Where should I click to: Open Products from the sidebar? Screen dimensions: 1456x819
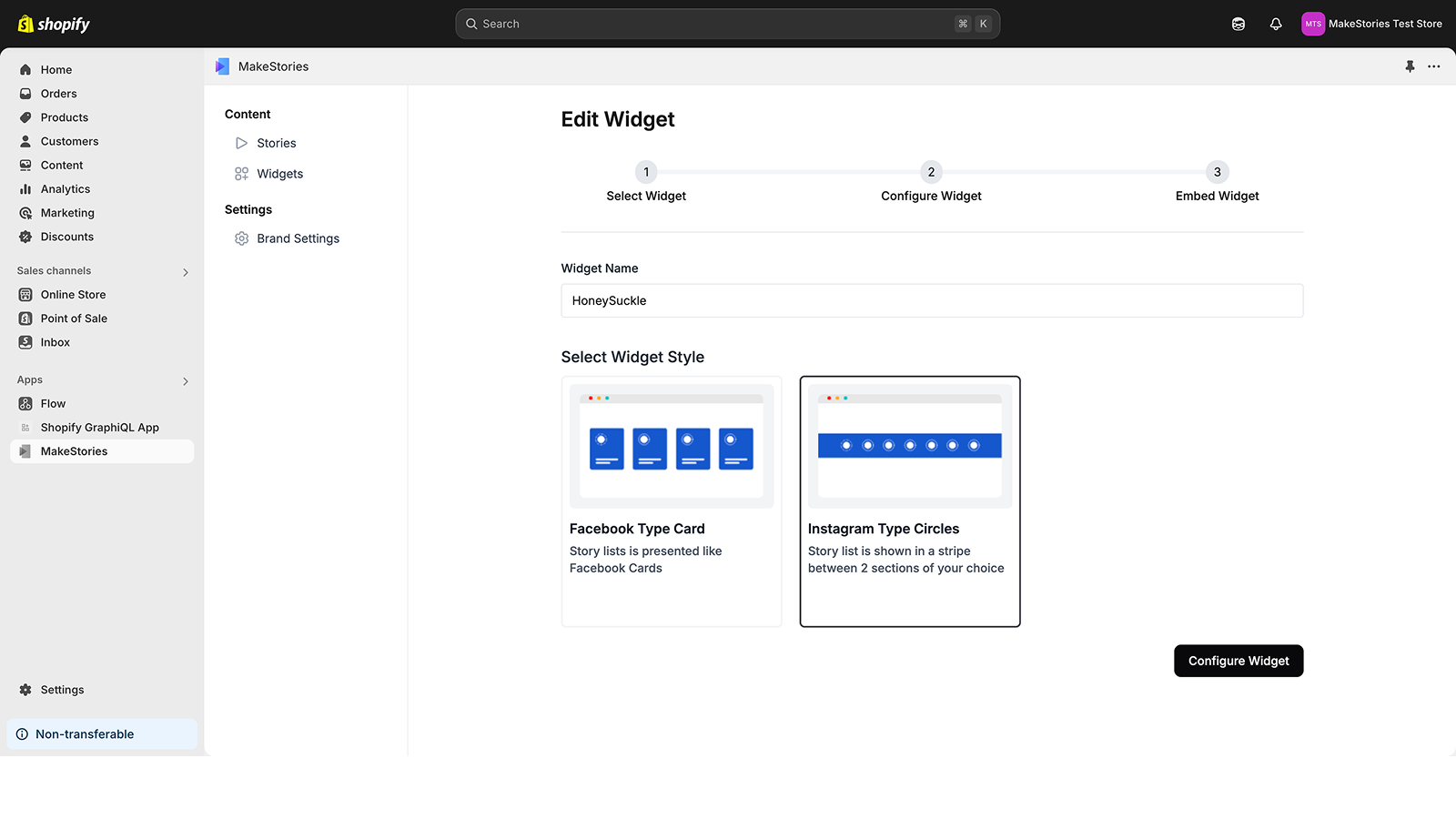tap(64, 117)
